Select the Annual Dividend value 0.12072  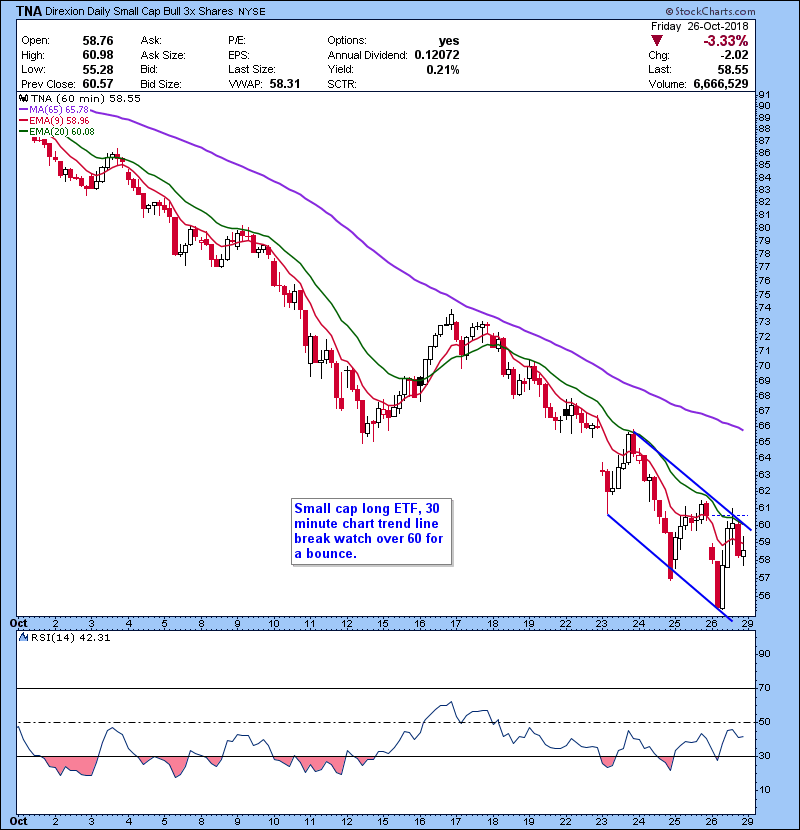(x=437, y=55)
